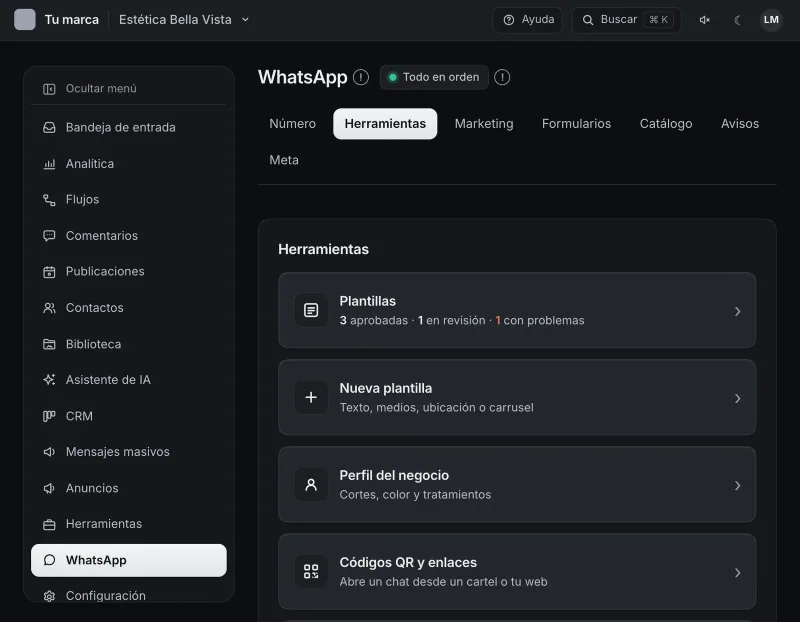Click the Asistente de IA sparkle icon
This screenshot has height=622, width=800.
point(49,380)
